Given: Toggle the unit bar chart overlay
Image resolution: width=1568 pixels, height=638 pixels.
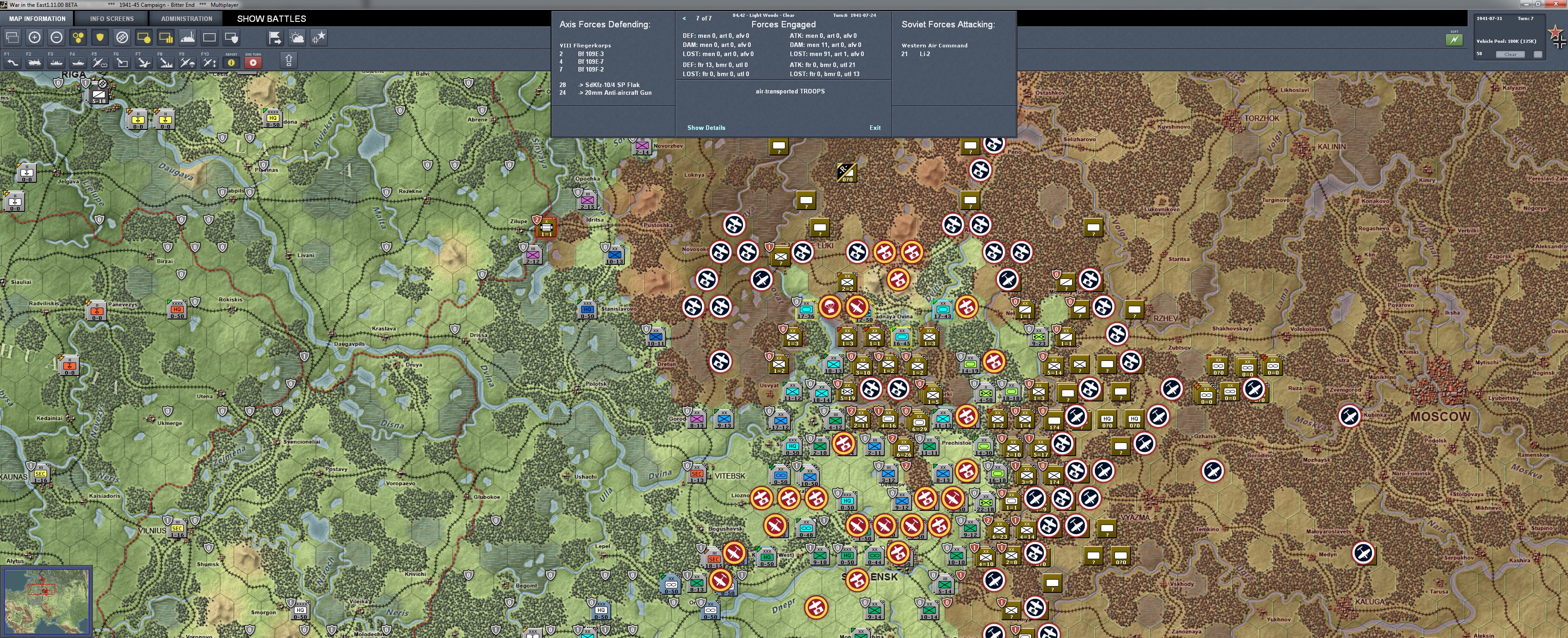Looking at the screenshot, I should pyautogui.click(x=165, y=38).
